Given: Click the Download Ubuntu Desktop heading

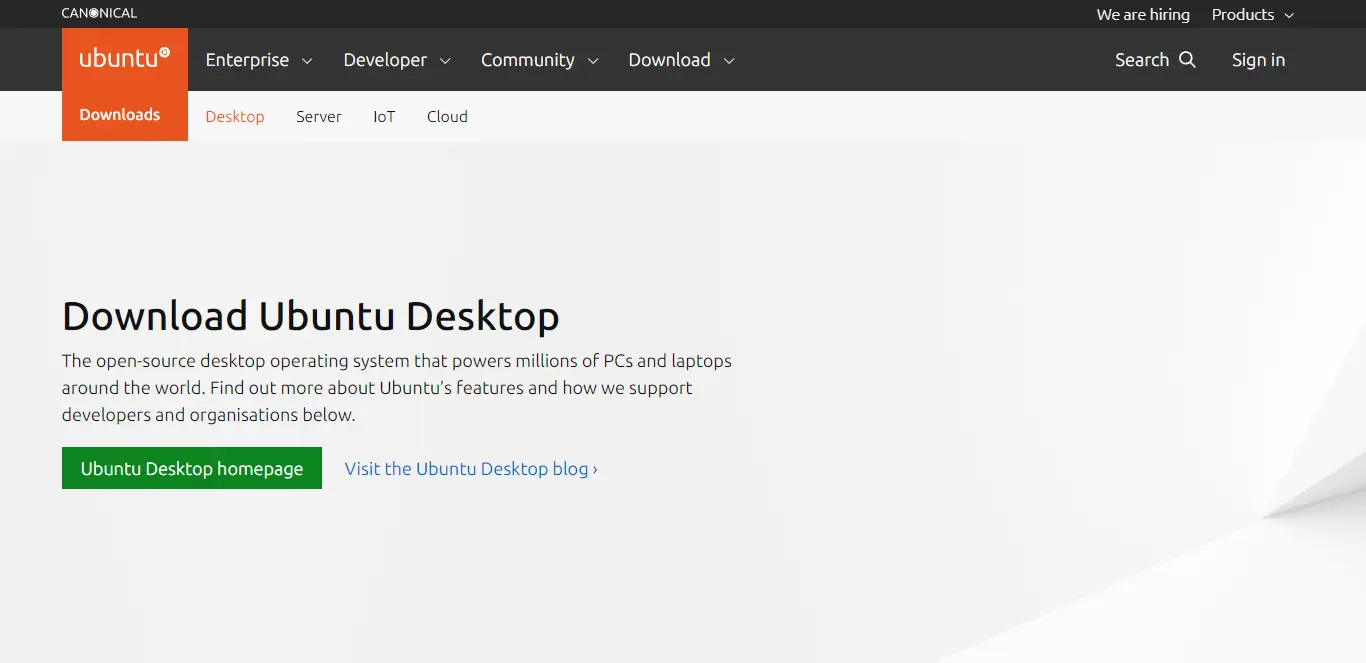Looking at the screenshot, I should 311,315.
